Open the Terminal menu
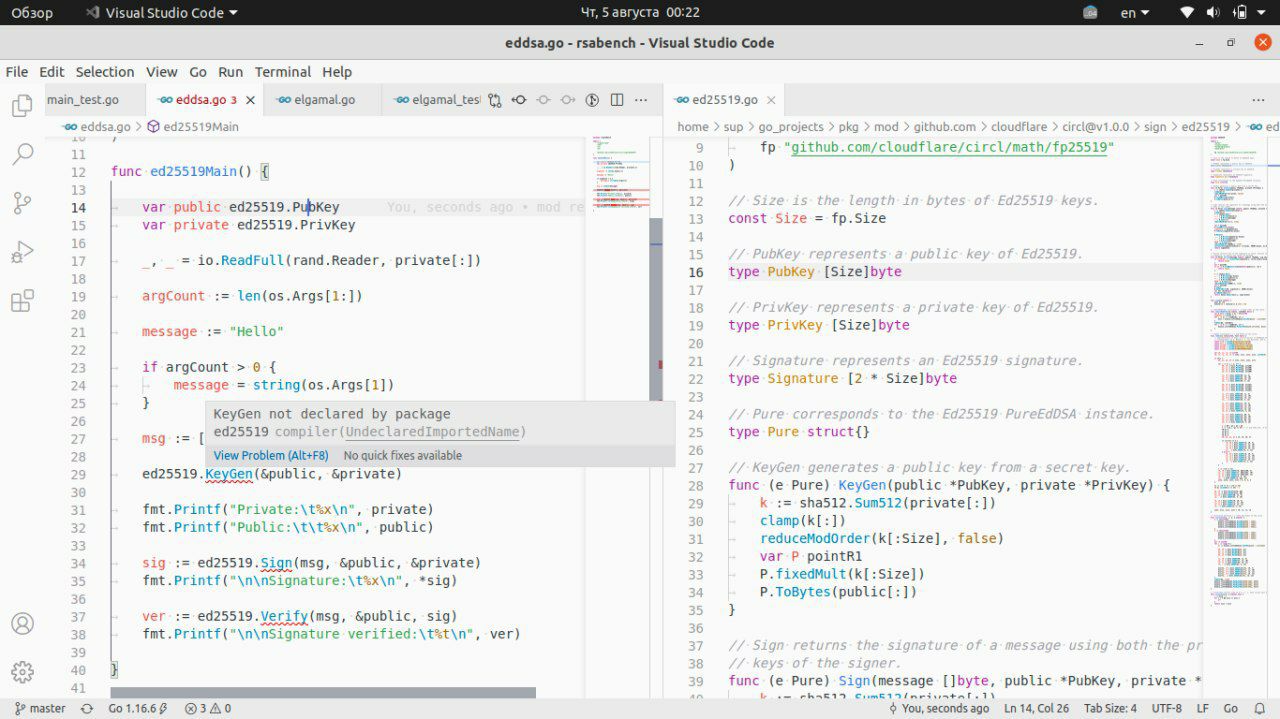Image resolution: width=1280 pixels, height=719 pixels. click(282, 72)
